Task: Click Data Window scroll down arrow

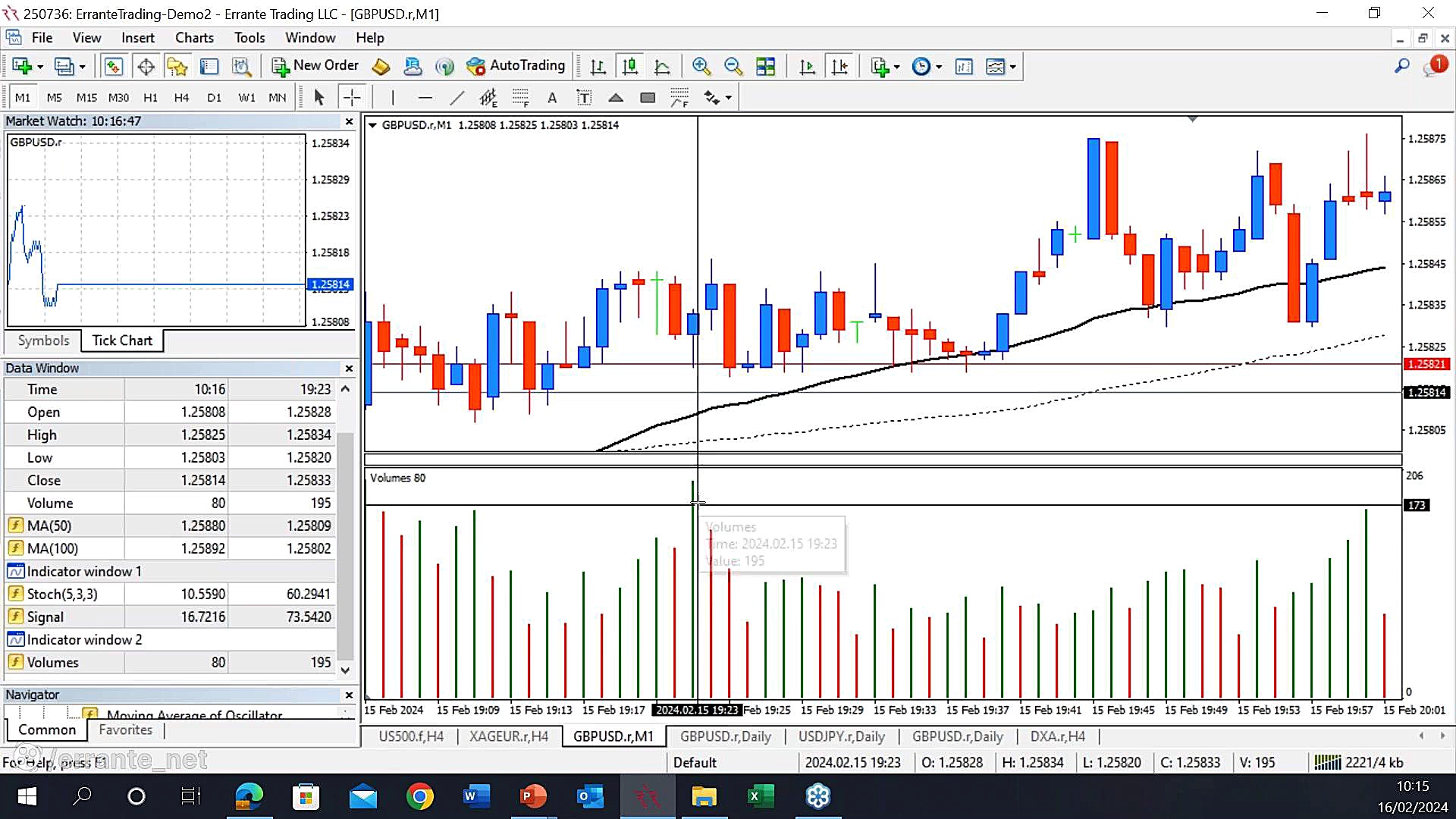Action: pyautogui.click(x=345, y=670)
